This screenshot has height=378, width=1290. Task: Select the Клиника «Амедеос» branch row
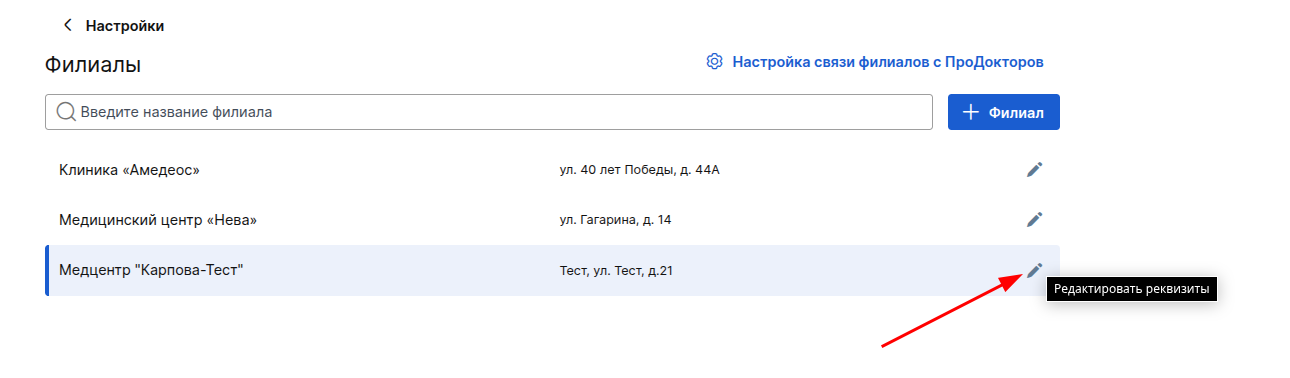tap(552, 170)
